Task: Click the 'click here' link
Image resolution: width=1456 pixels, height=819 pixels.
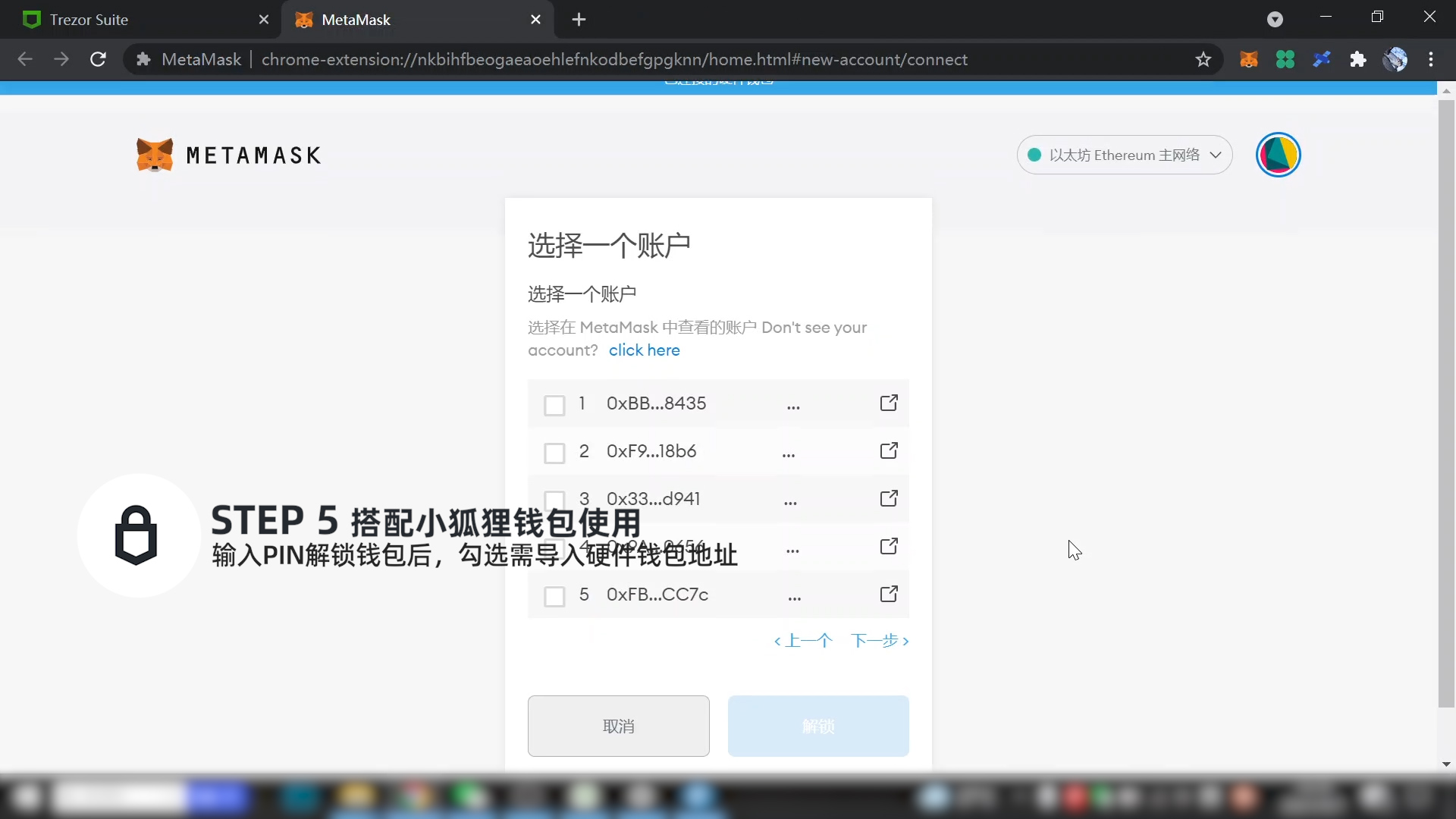Action: click(x=644, y=350)
